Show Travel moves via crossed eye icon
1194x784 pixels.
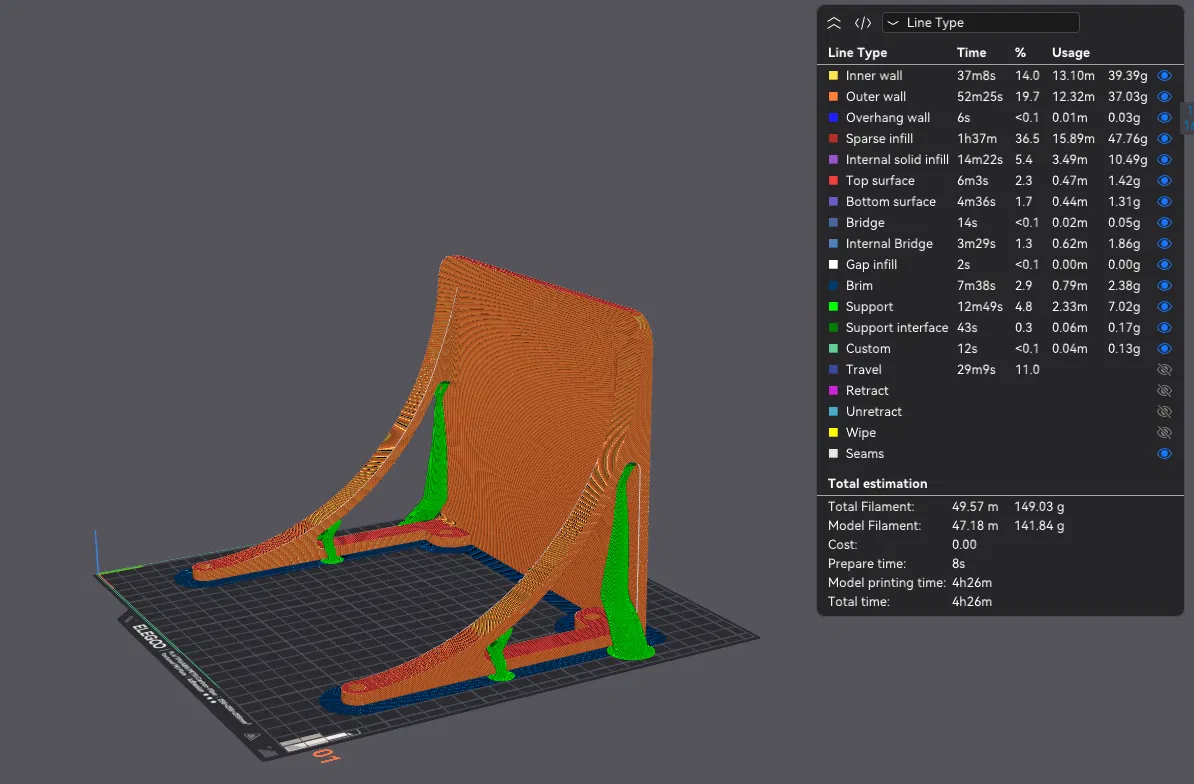[1164, 369]
